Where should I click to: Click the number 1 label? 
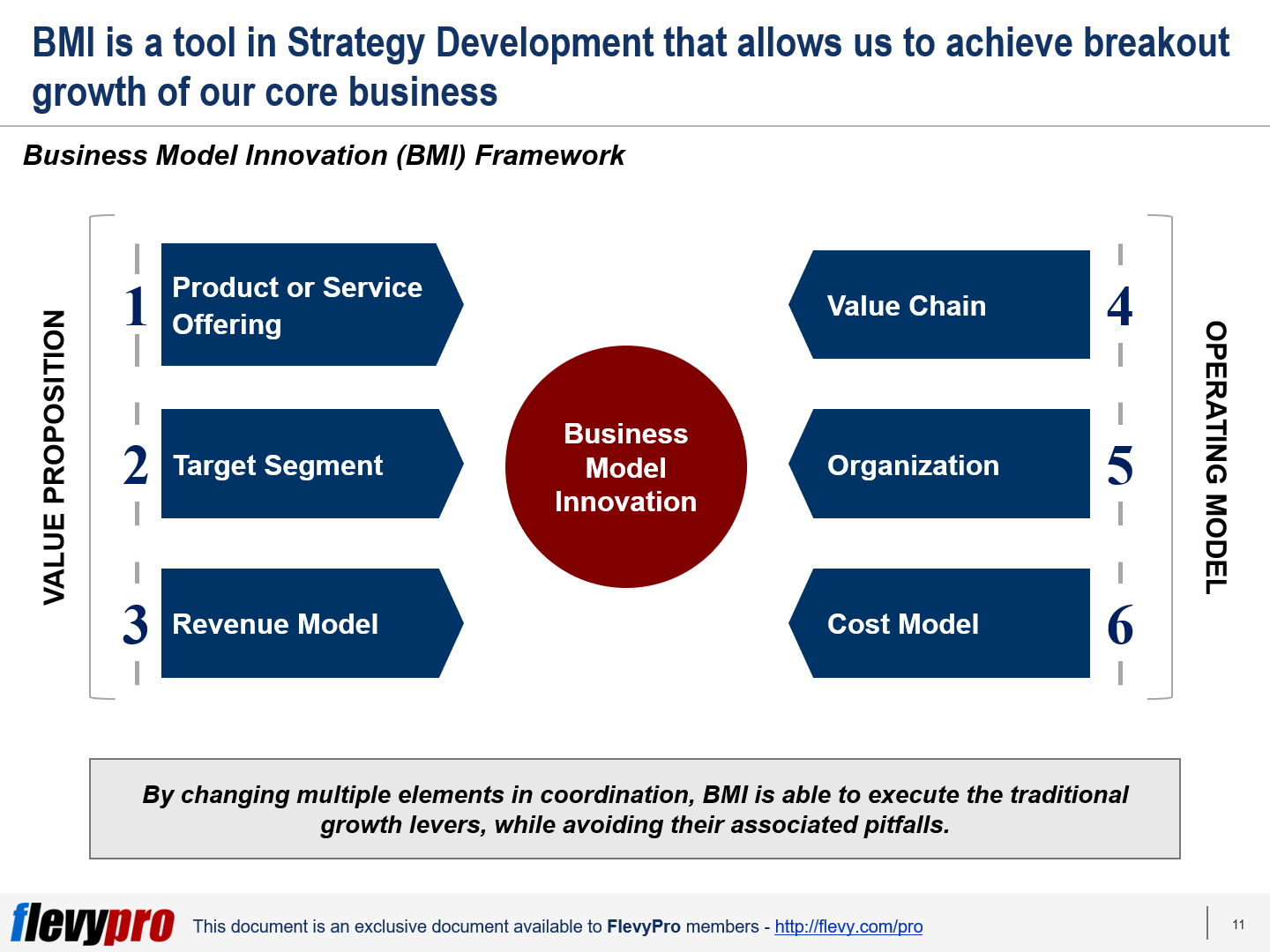136,307
